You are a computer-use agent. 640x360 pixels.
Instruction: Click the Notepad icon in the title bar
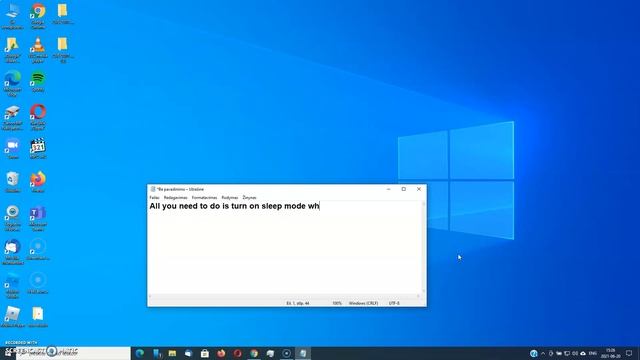coord(153,189)
